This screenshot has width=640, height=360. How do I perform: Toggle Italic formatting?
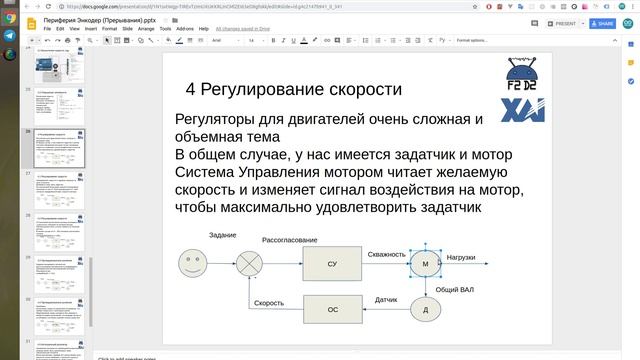tap(283, 40)
